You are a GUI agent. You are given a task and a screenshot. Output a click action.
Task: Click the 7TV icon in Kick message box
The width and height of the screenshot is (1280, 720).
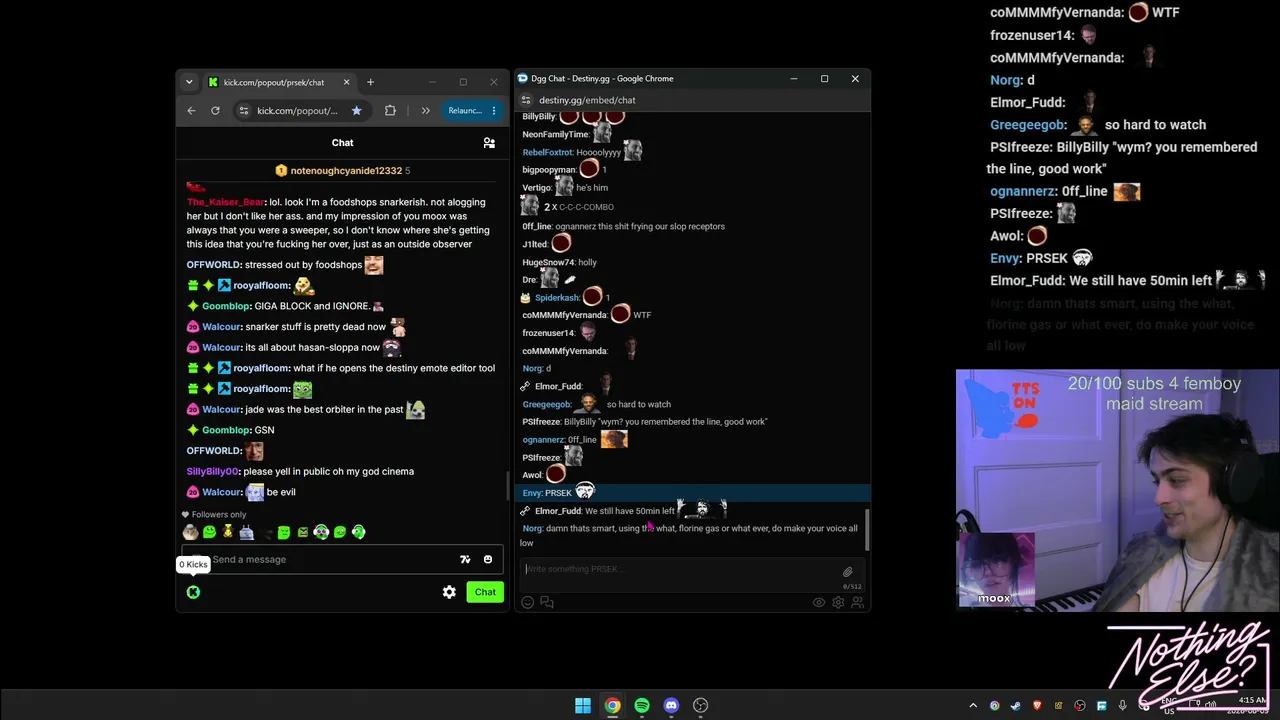tap(465, 560)
